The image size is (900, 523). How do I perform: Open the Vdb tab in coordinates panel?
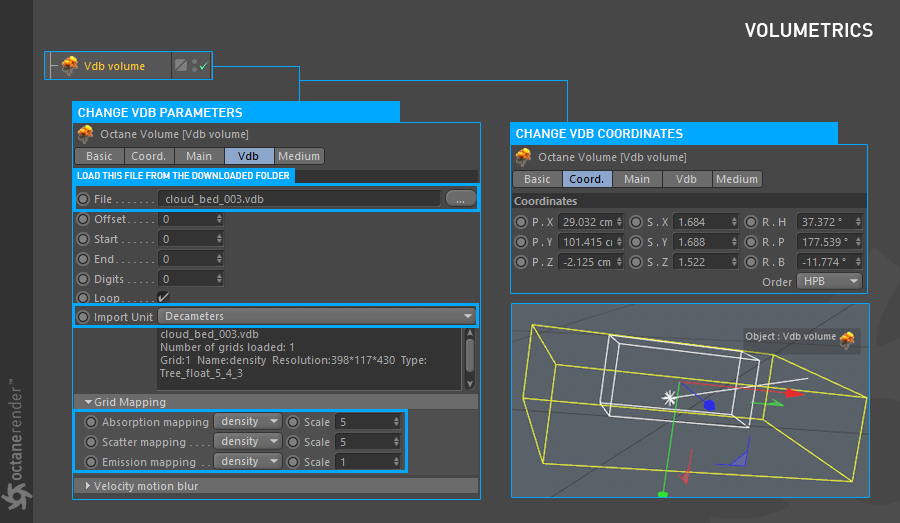(x=686, y=179)
